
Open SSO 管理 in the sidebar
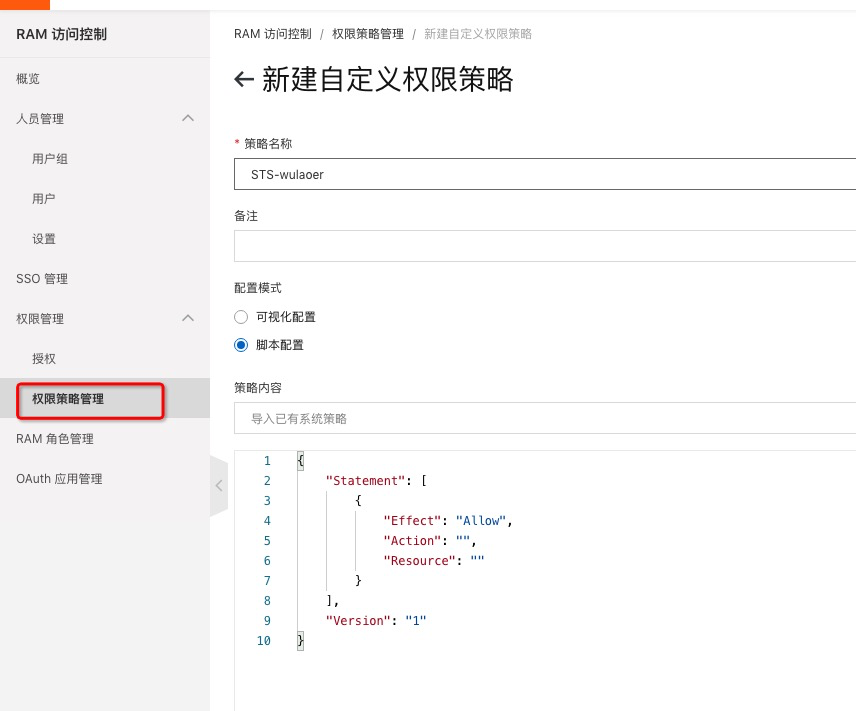(42, 279)
